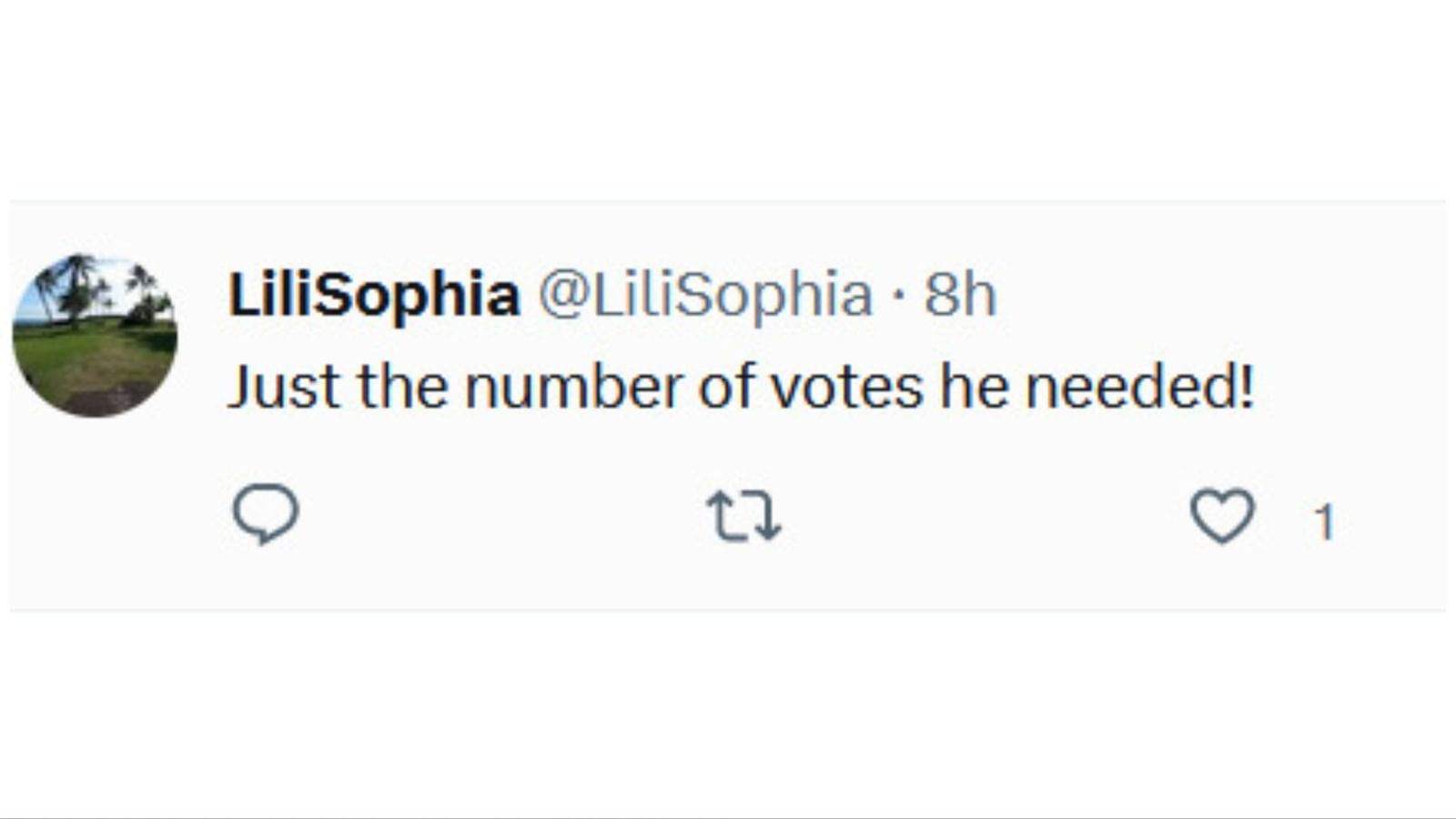The image size is (1456, 819).
Task: Like the tweet with heart icon
Action: pyautogui.click(x=1222, y=516)
